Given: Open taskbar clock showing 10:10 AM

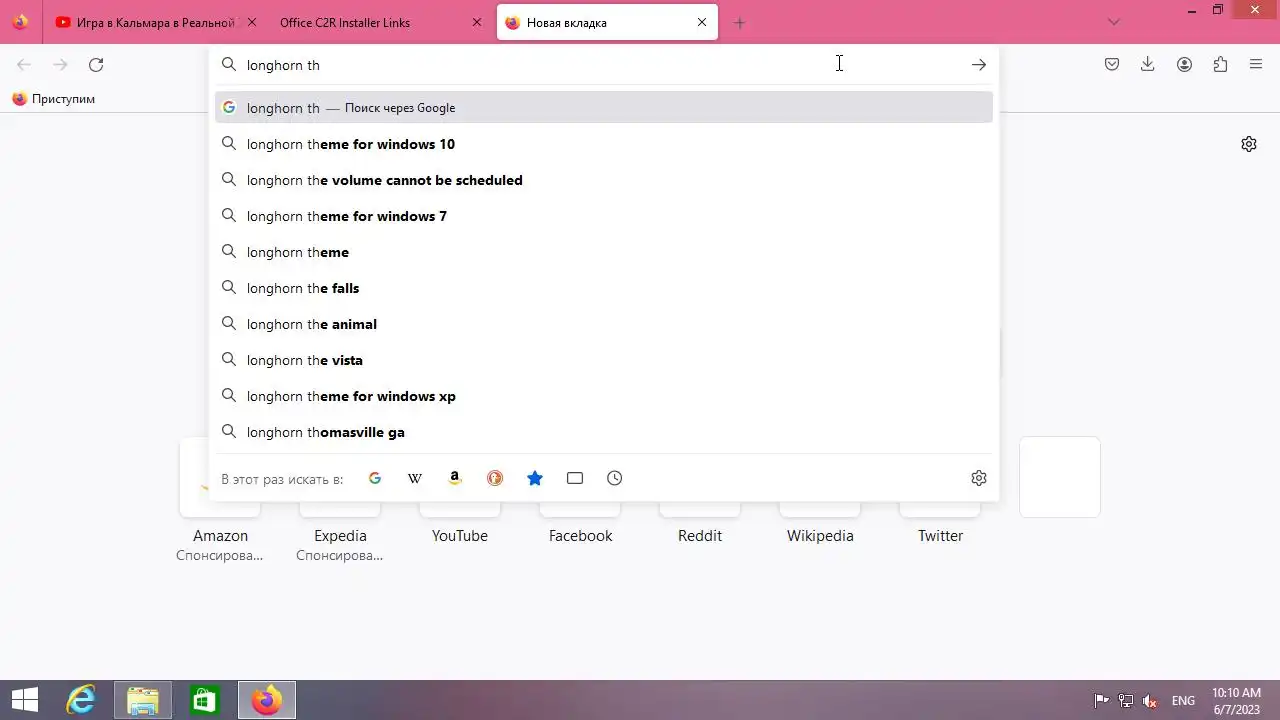Looking at the screenshot, I should (x=1237, y=700).
